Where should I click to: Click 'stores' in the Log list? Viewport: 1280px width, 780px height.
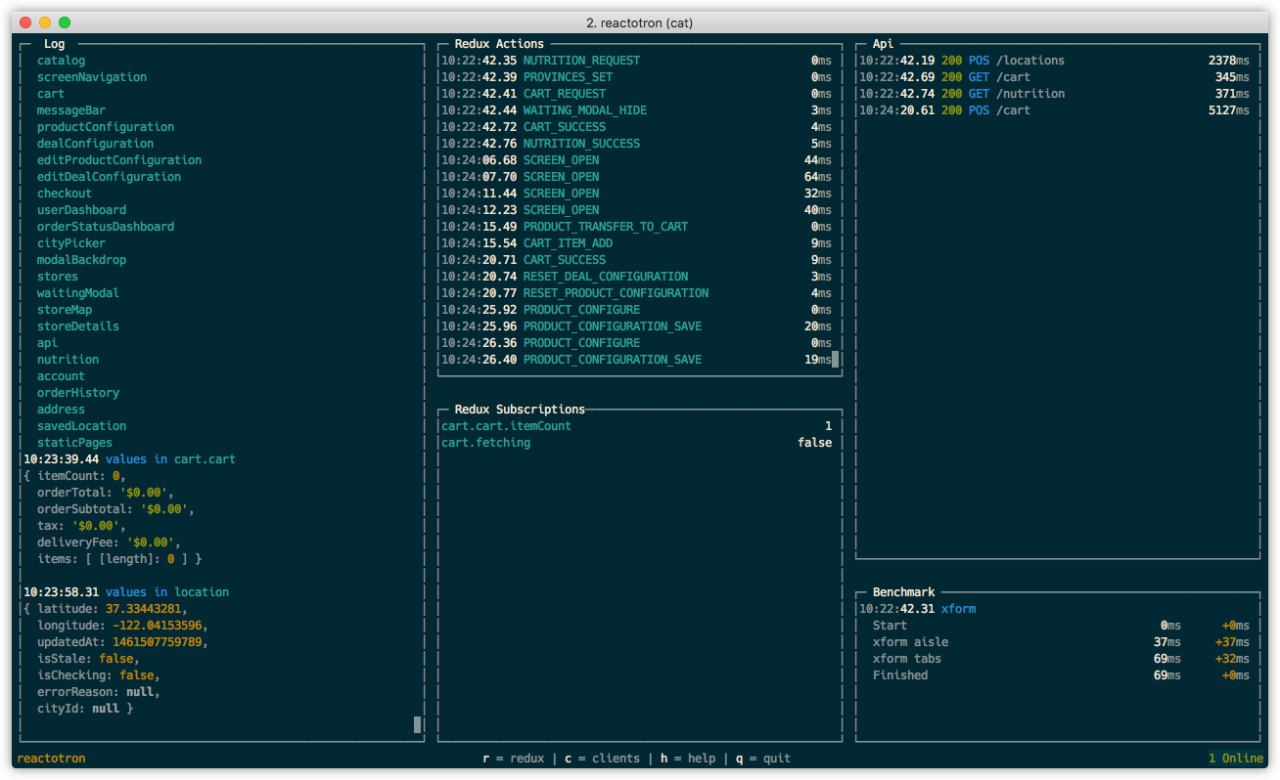pos(58,276)
